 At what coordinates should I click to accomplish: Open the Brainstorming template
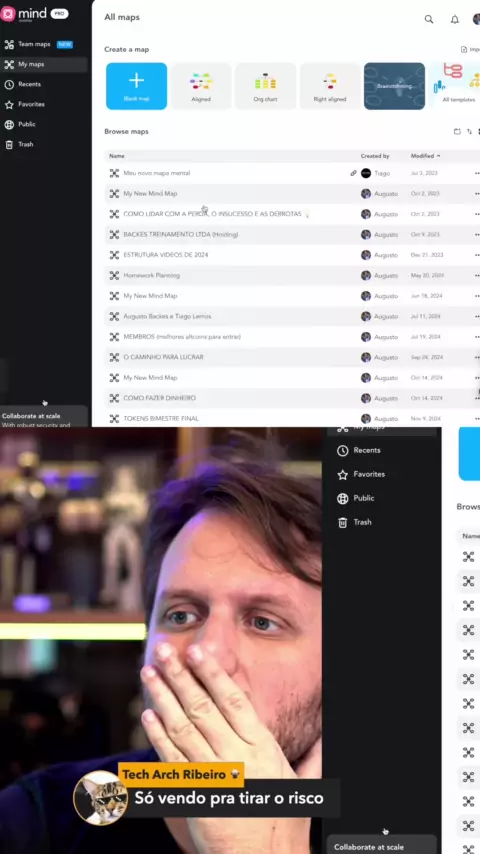coord(394,86)
